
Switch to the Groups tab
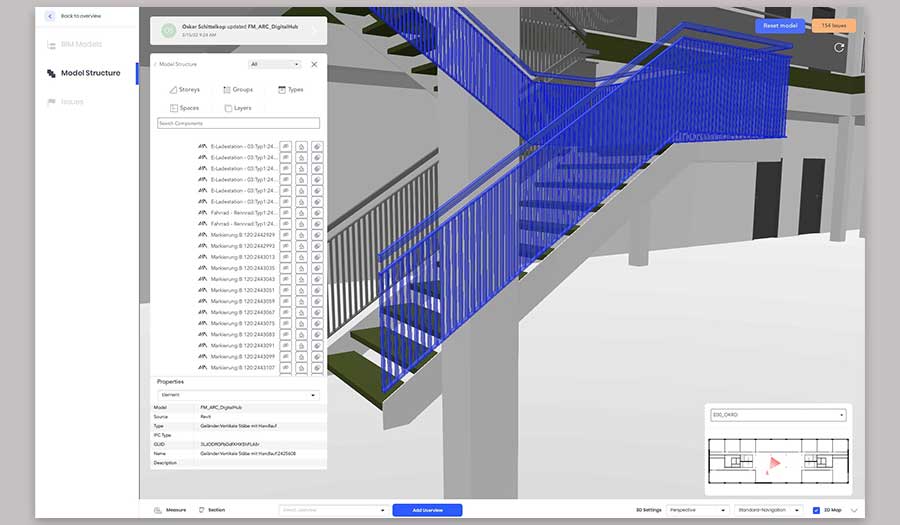point(238,90)
